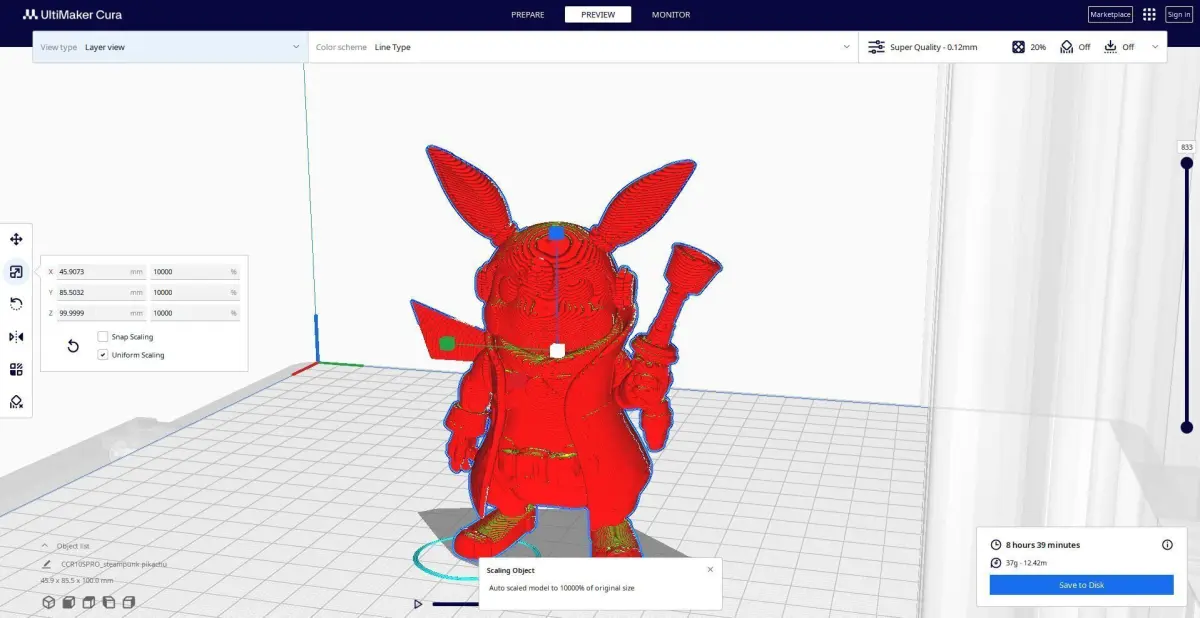
Task: Collapse the Object list
Action: coord(45,545)
